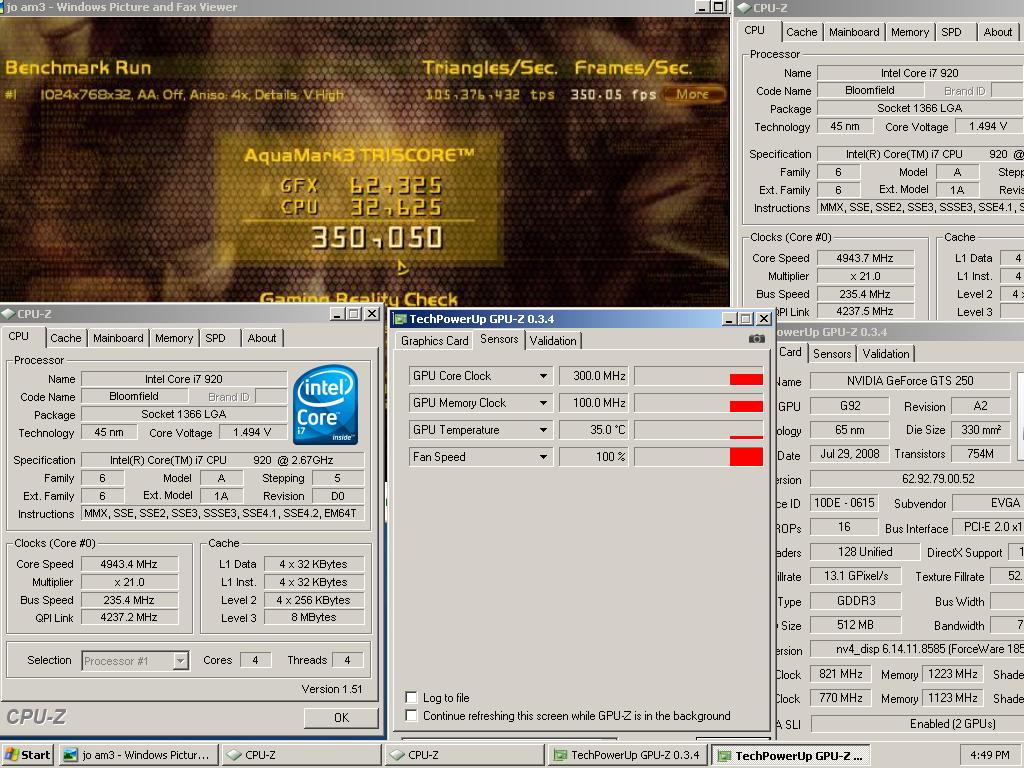Click the 'More' button in AquaMark results
Screen dimensions: 1024x768
pos(693,94)
